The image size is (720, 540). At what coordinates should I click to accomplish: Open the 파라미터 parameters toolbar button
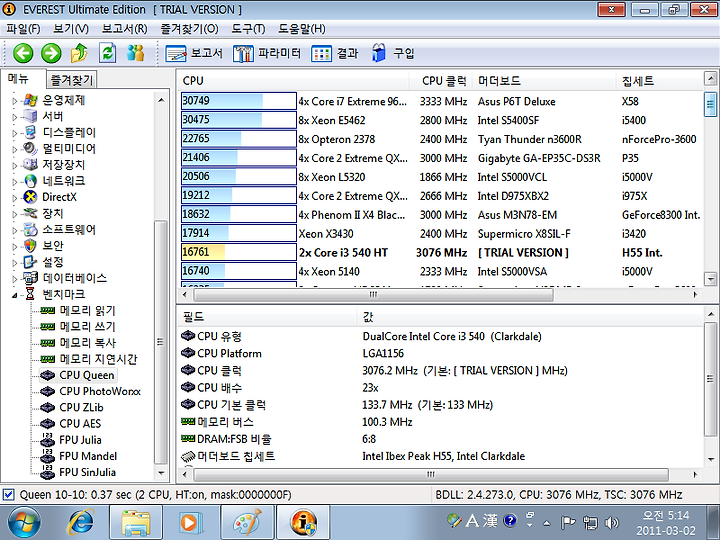tap(267, 53)
